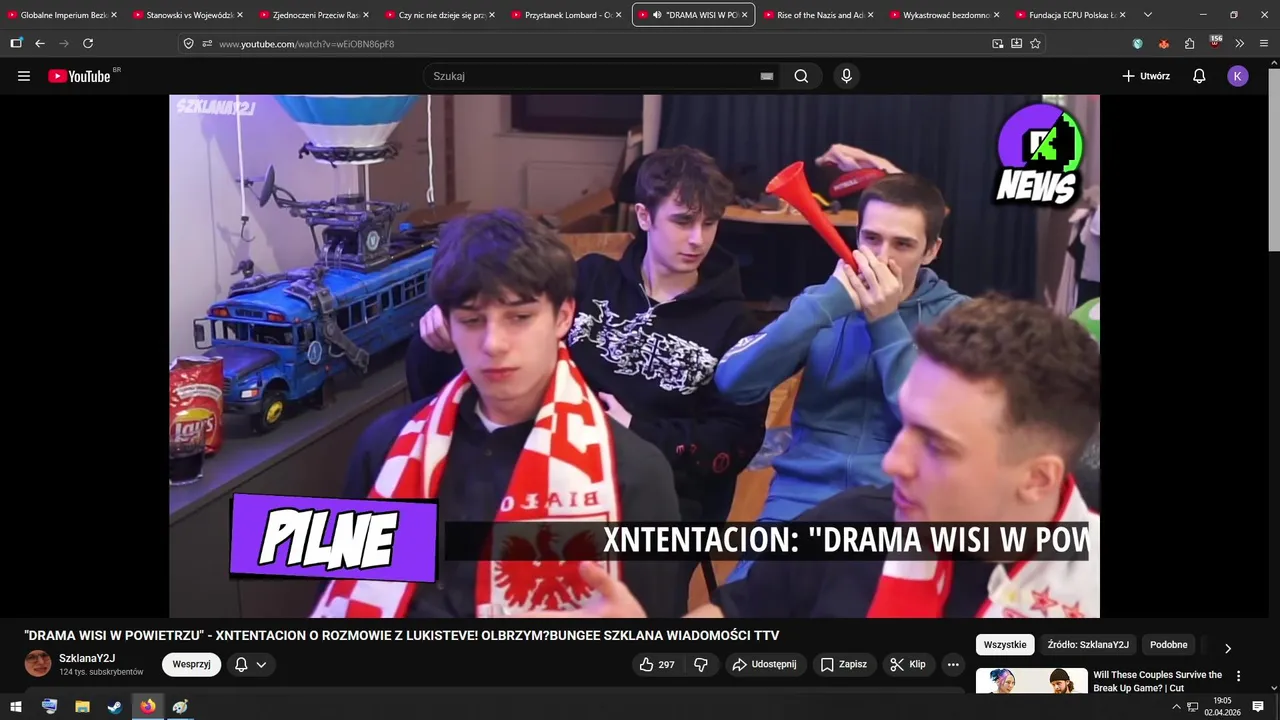Open the site permissions icon in address bar
The image size is (1280, 720).
pyautogui.click(x=207, y=43)
